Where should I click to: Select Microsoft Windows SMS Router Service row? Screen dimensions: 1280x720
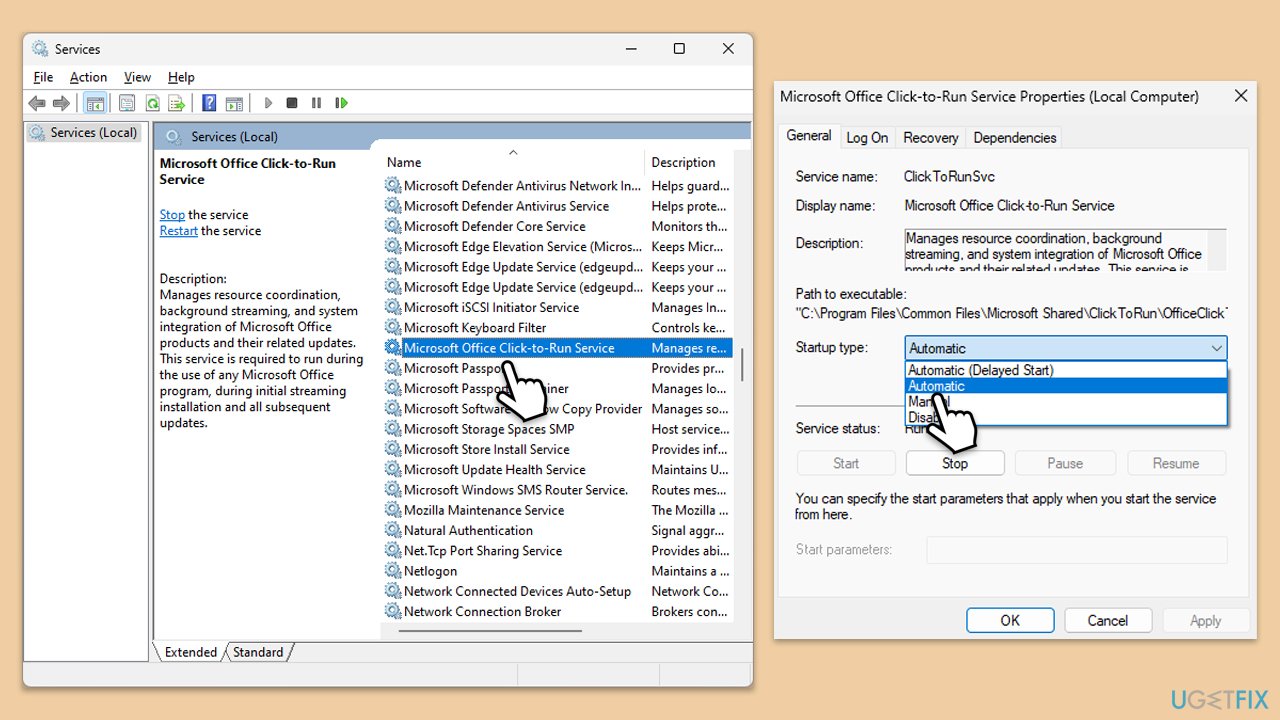(x=558, y=490)
